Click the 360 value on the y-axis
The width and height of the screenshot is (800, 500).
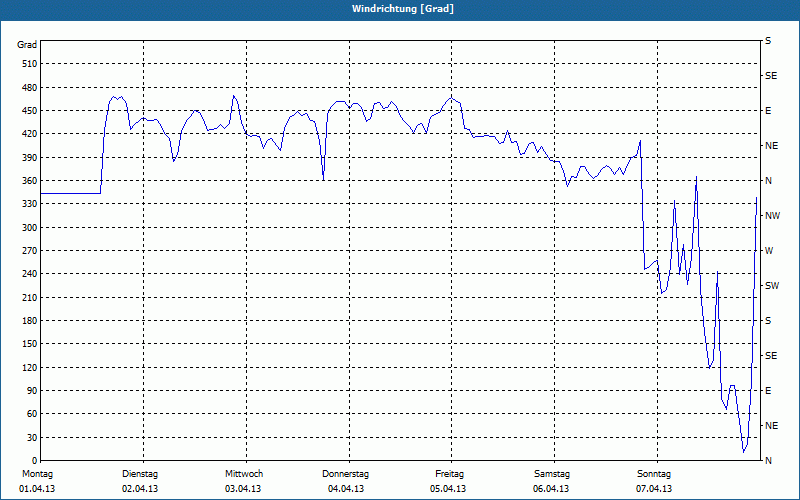coord(30,181)
